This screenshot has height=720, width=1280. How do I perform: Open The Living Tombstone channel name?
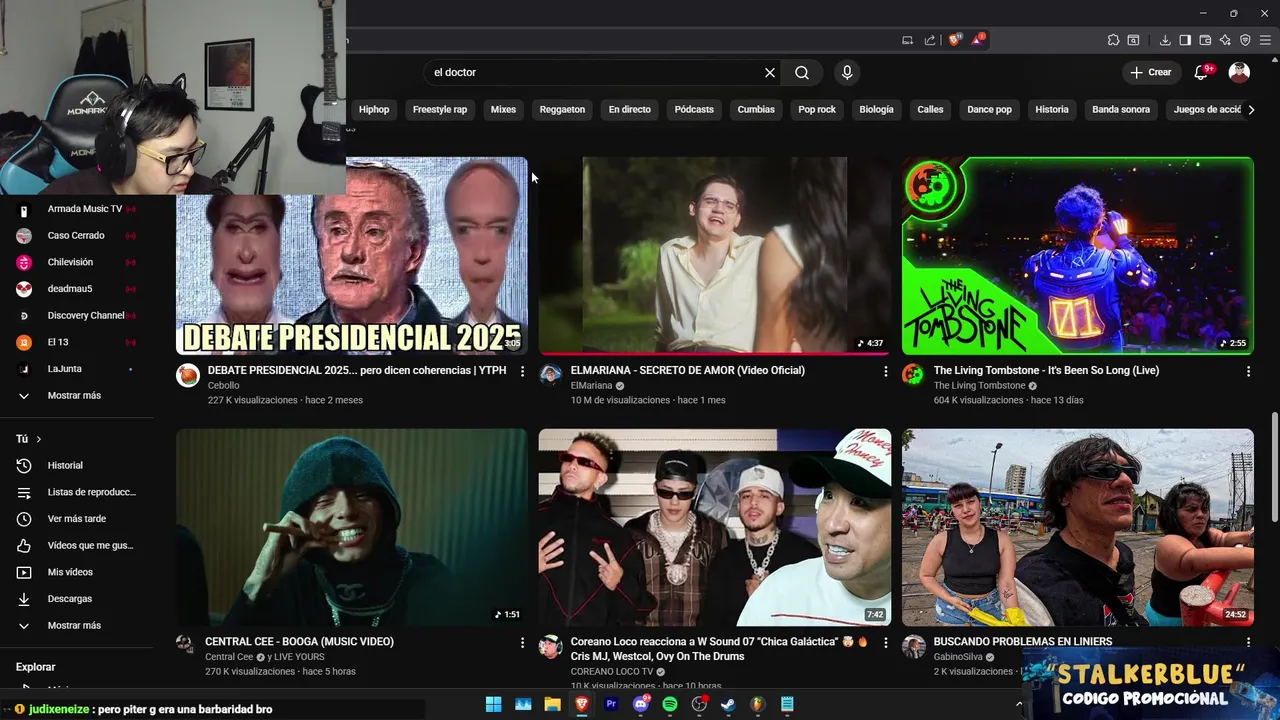(979, 386)
